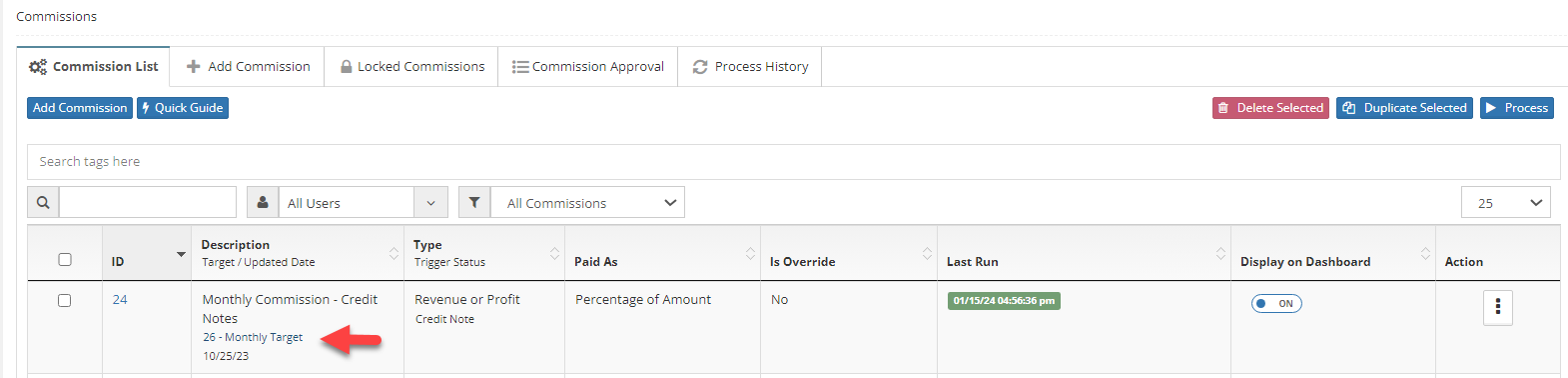Screen dimensions: 1568x378
Task: Focus the Search tags here field
Action: click(x=793, y=161)
